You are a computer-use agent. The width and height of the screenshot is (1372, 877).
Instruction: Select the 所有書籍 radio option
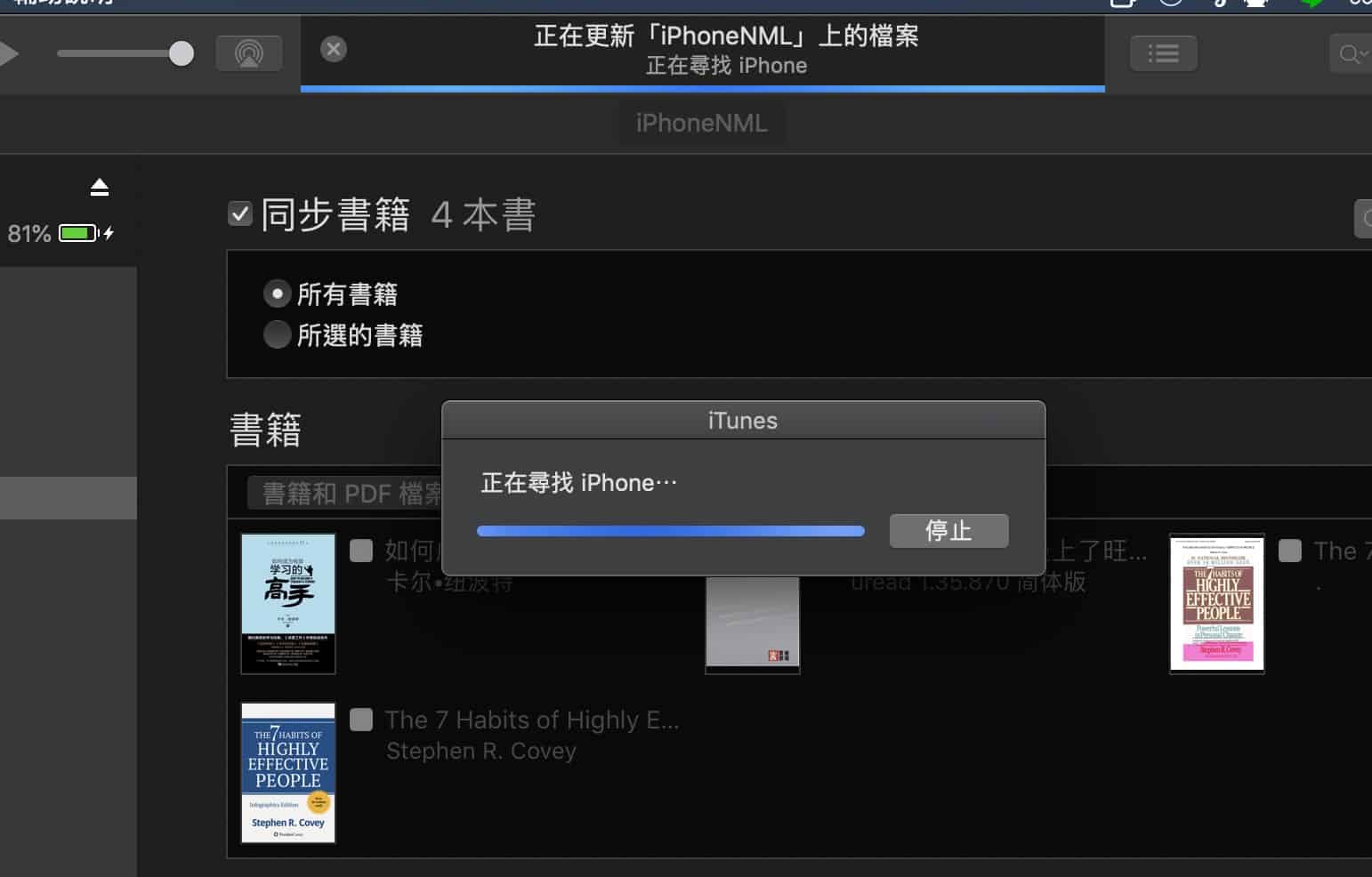click(278, 293)
